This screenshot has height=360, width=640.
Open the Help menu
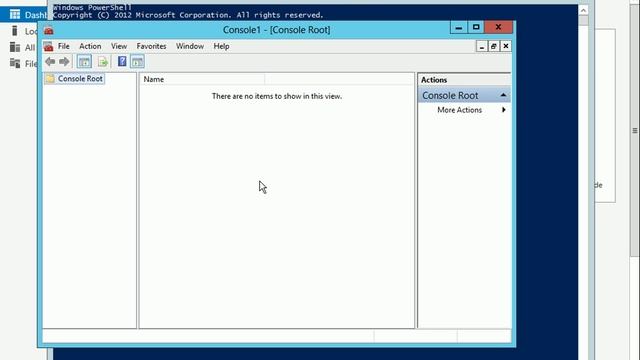[x=221, y=46]
